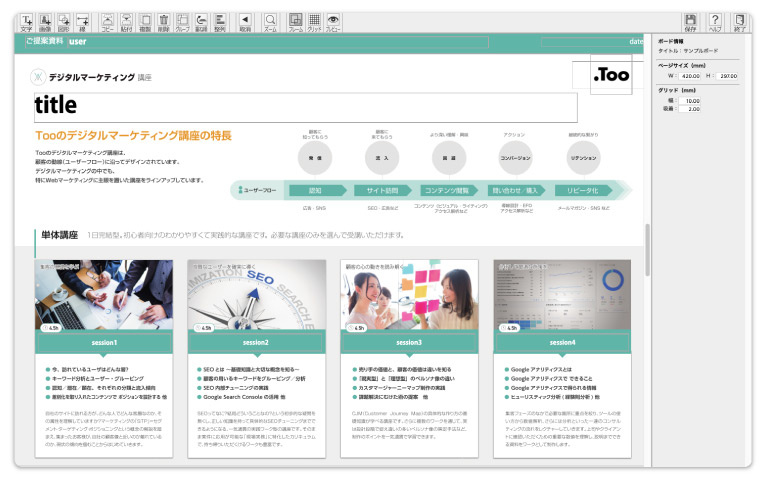Image resolution: width=762 pixels, height=480 pixels.
Task: Open the ヘルプ question mark help
Action: [x=715, y=22]
